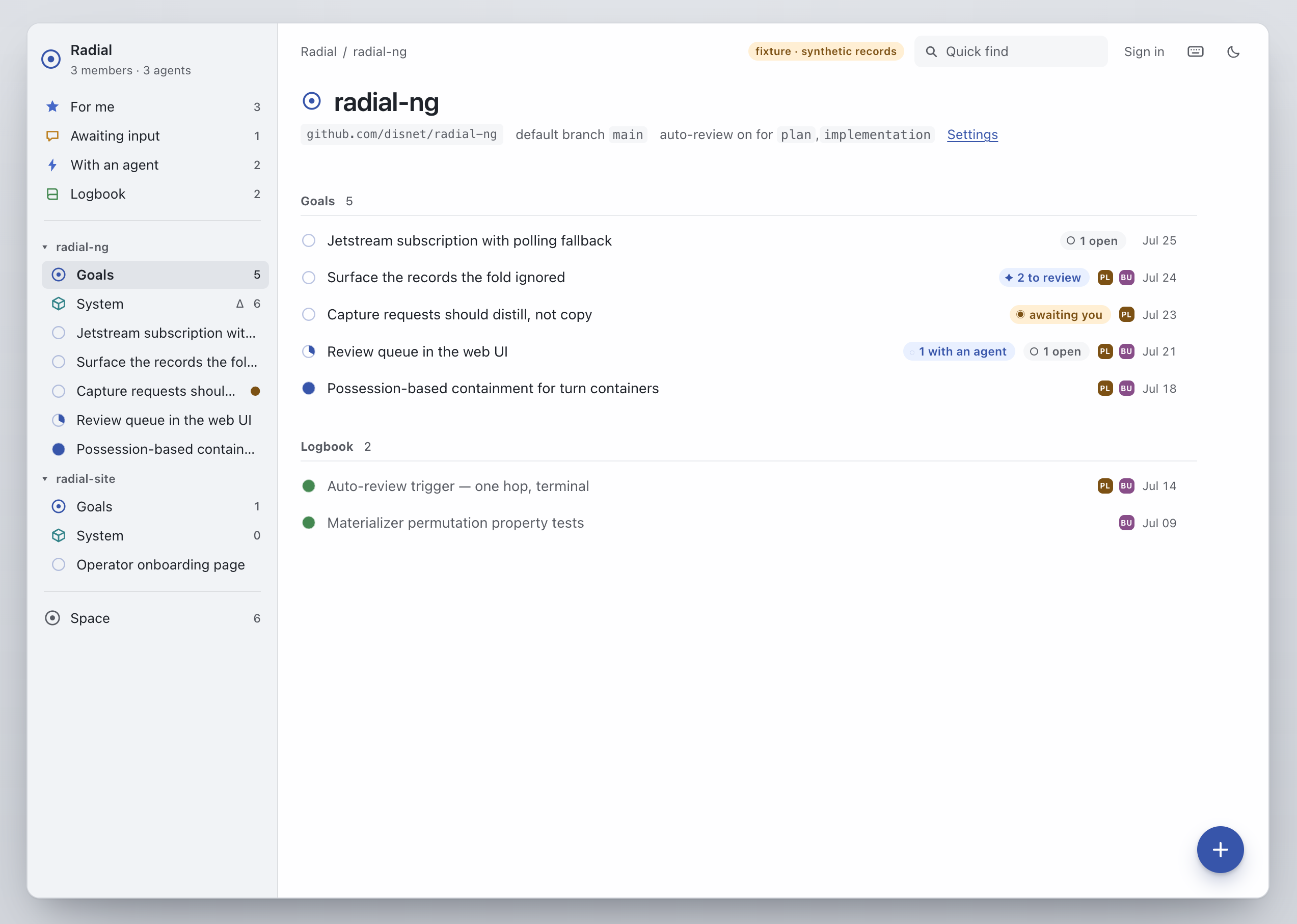Toggle status circle of Jetstream subscription goal
Viewport: 1297px width, 924px height.
[x=309, y=240]
